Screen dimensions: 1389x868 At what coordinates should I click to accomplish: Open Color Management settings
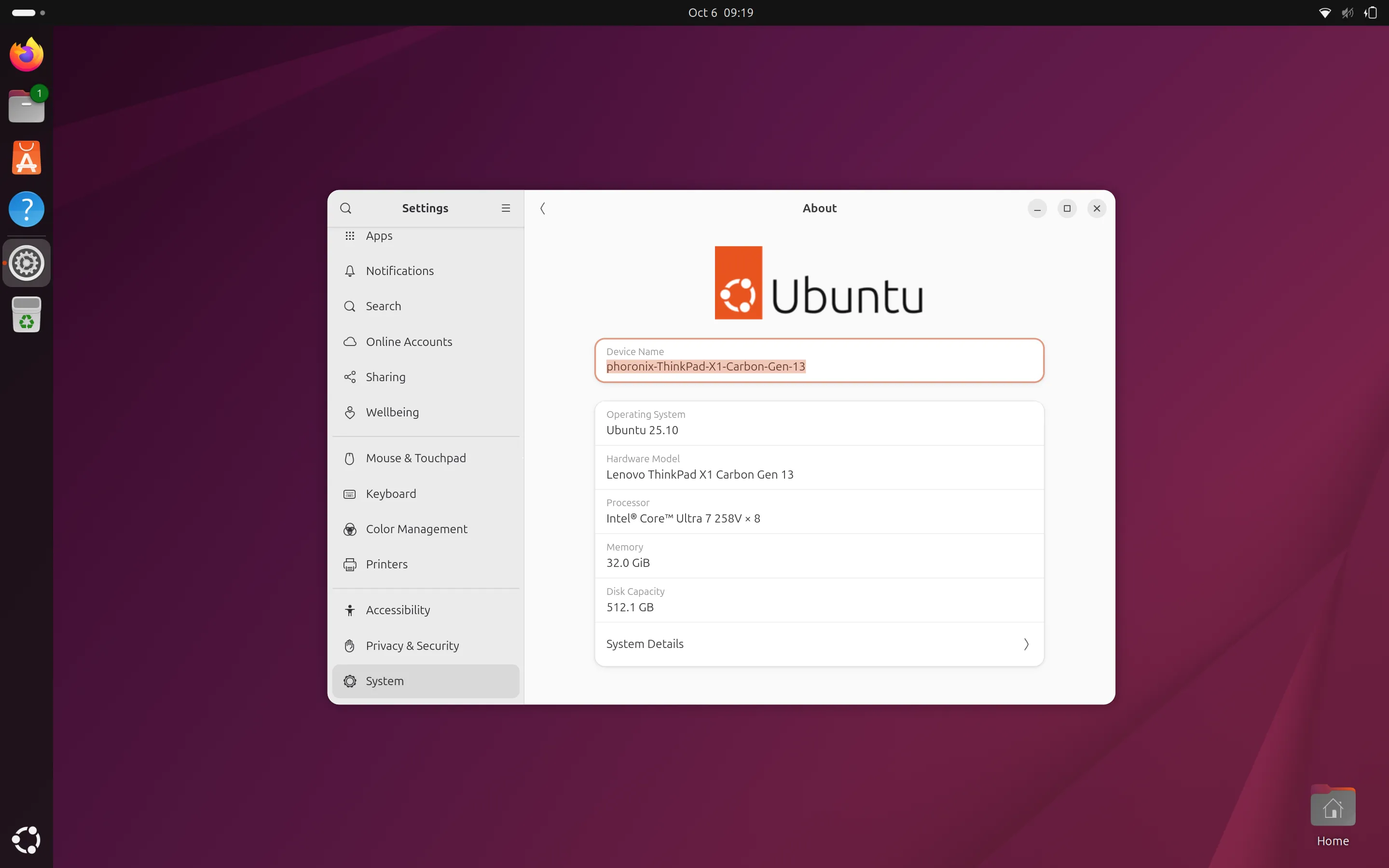click(x=417, y=529)
